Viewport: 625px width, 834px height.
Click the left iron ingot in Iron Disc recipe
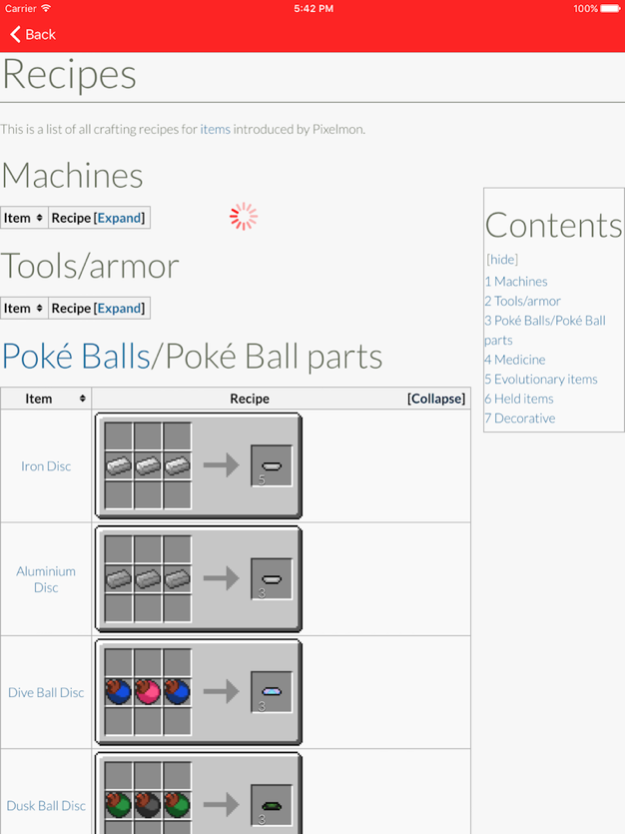pos(119,466)
